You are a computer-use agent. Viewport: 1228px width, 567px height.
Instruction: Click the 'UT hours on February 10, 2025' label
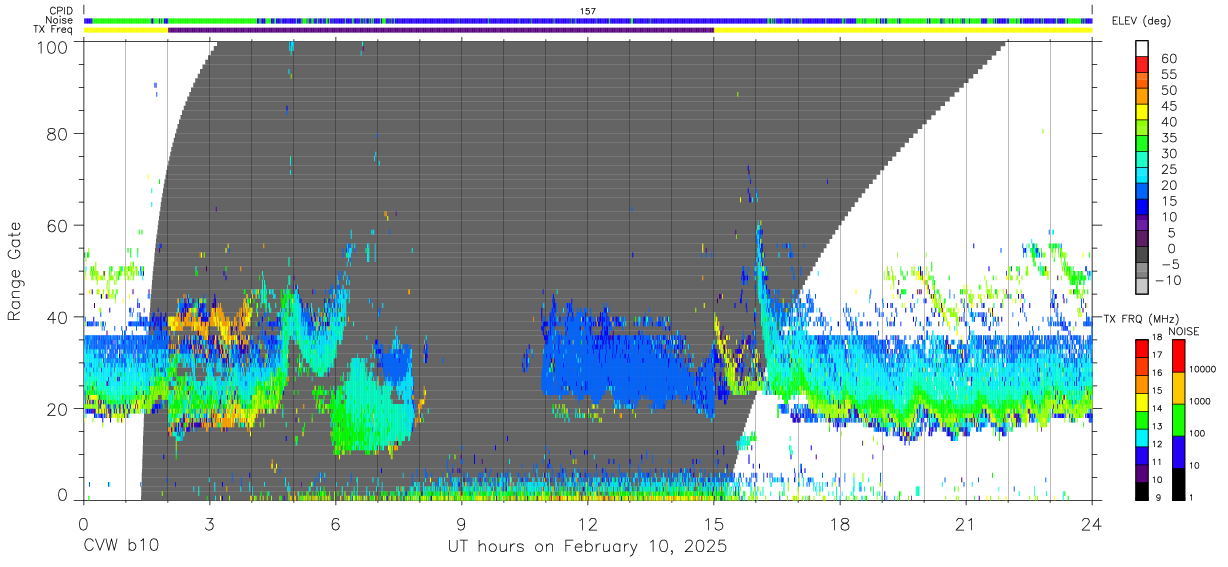pyautogui.click(x=587, y=548)
